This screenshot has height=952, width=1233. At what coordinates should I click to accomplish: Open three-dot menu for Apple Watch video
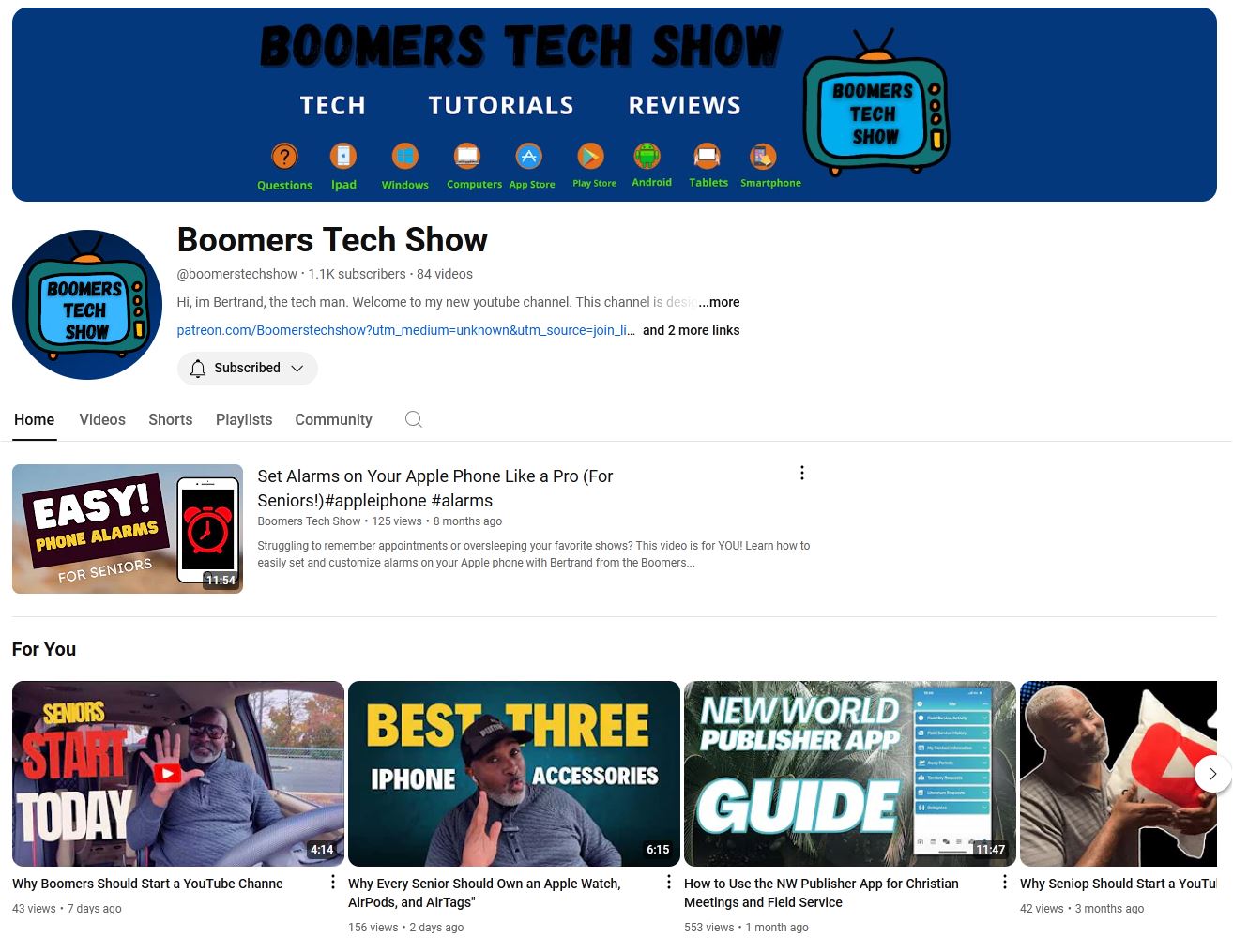tap(668, 882)
